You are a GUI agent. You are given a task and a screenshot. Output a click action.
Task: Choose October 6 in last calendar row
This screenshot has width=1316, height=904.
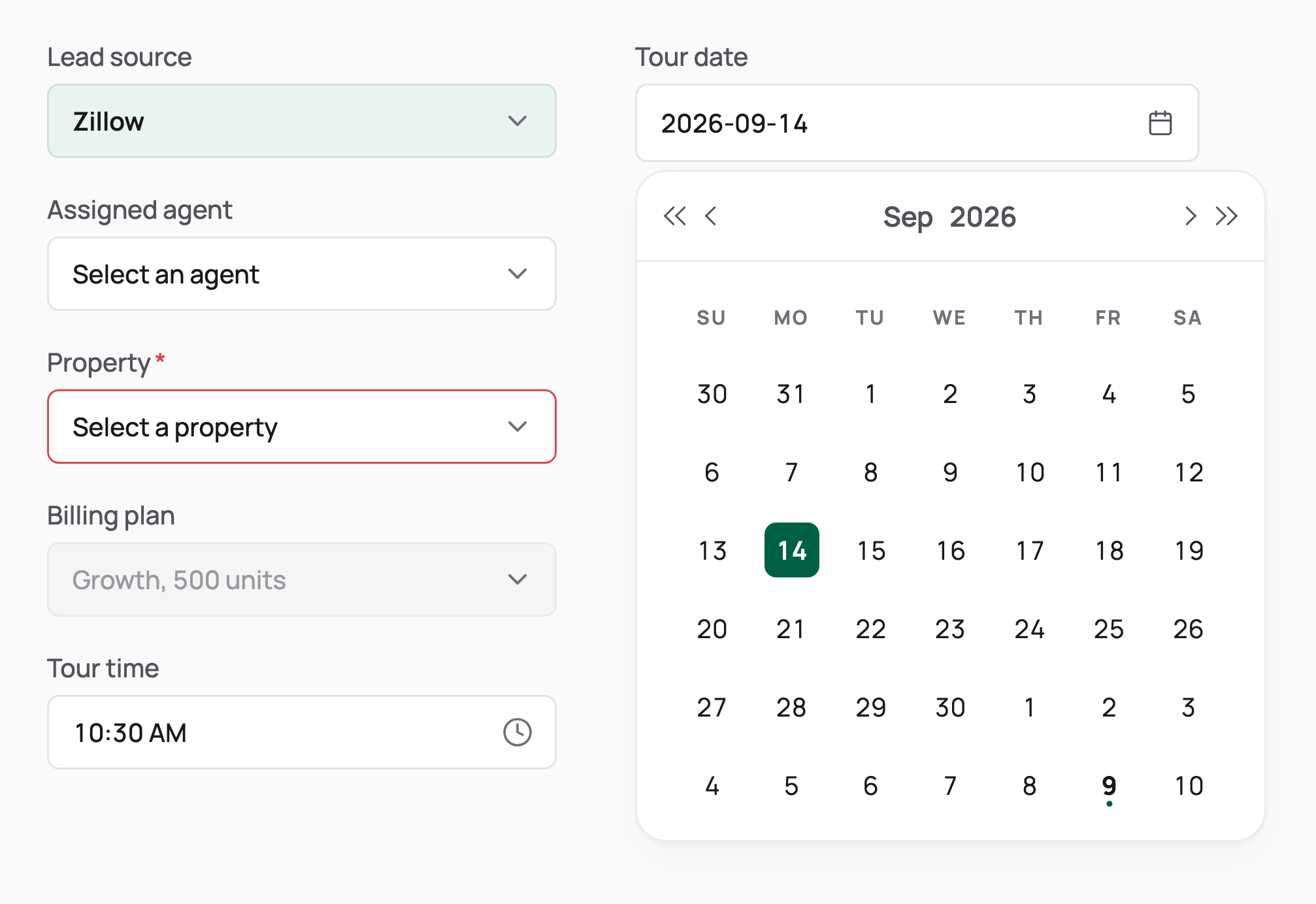coord(871,785)
